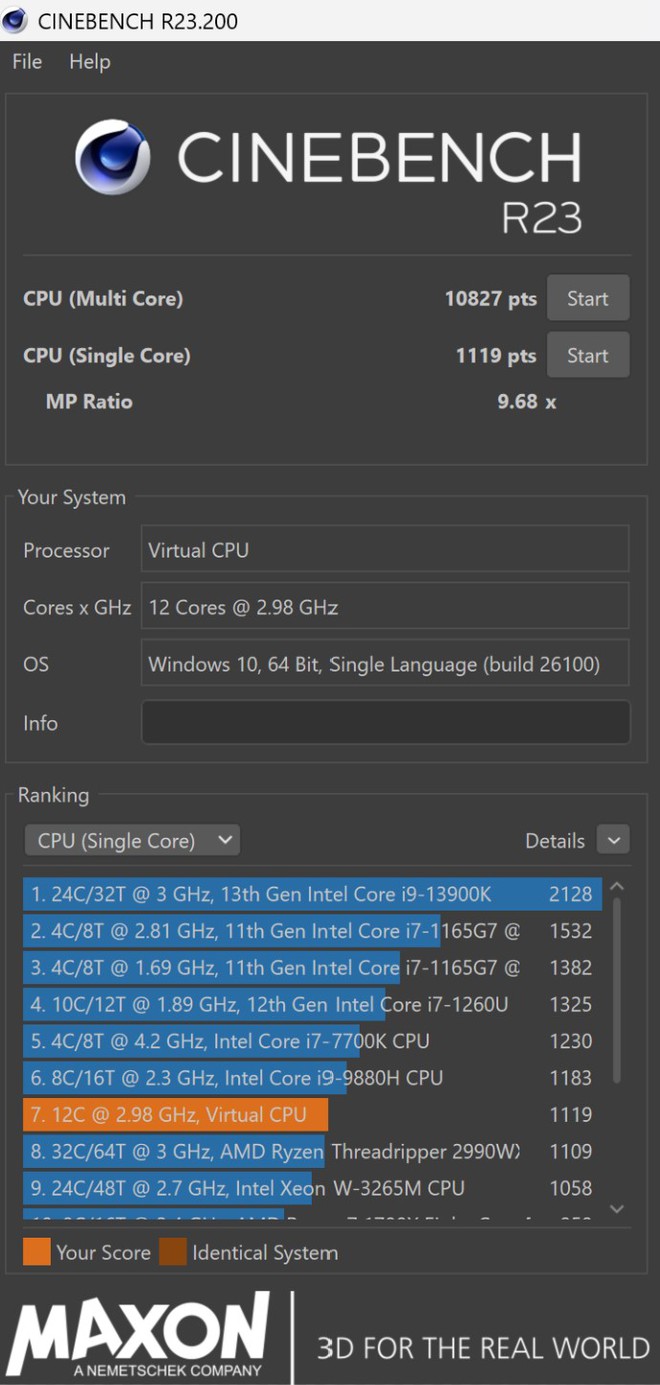Open the CPU (Single Core) ranking dropdown
This screenshot has width=660, height=1385.
point(132,841)
